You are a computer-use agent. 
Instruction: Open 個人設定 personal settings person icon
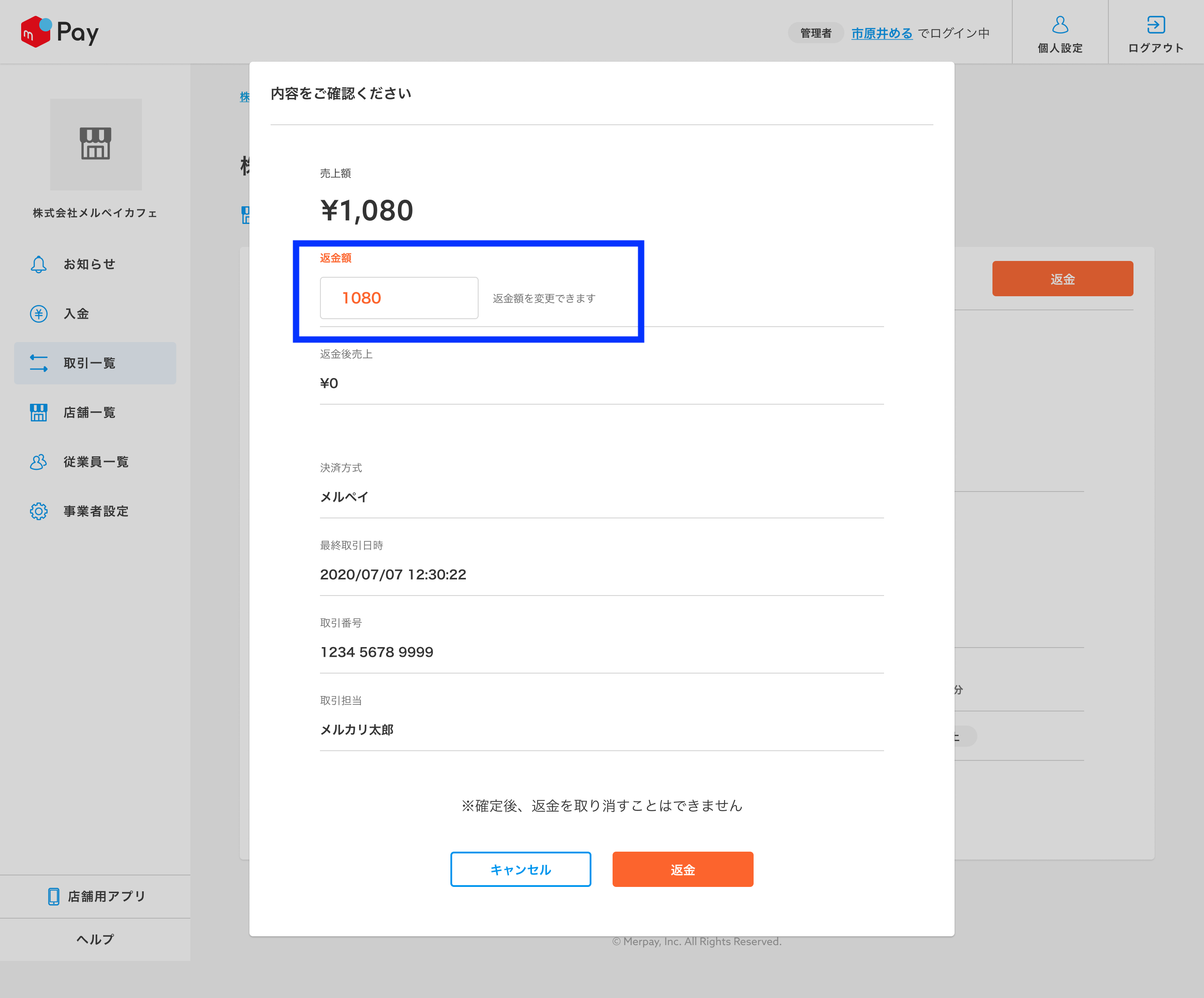(1060, 24)
